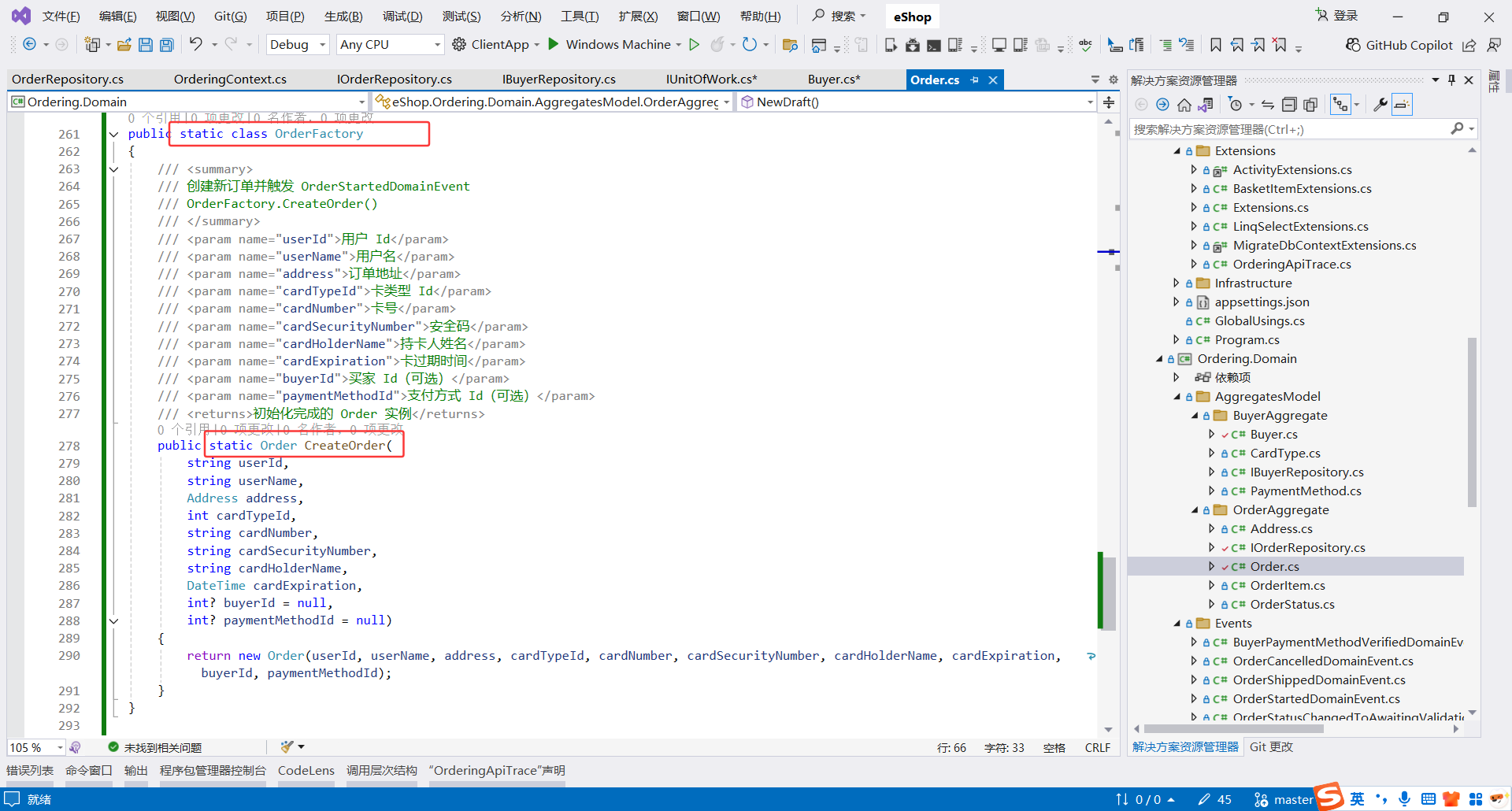Open the 文件(F) menu
The height and width of the screenshot is (811, 1512).
click(61, 17)
